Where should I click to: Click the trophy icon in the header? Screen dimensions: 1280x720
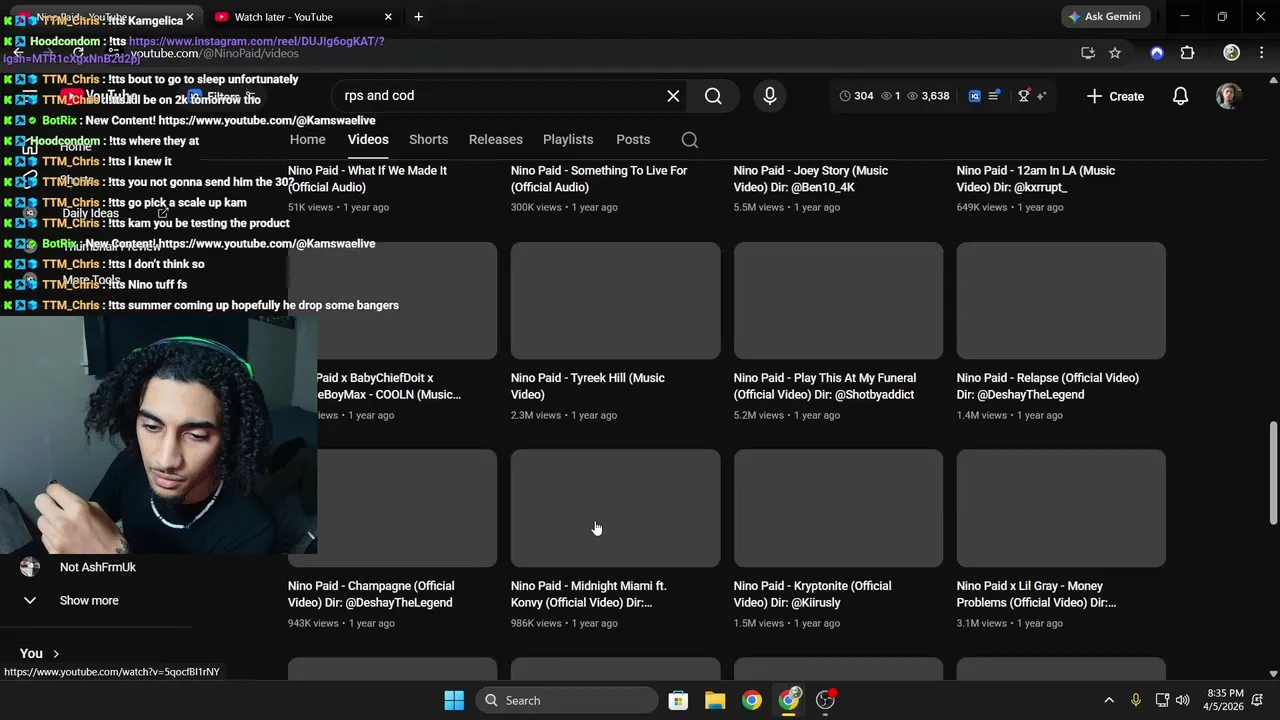(1023, 96)
